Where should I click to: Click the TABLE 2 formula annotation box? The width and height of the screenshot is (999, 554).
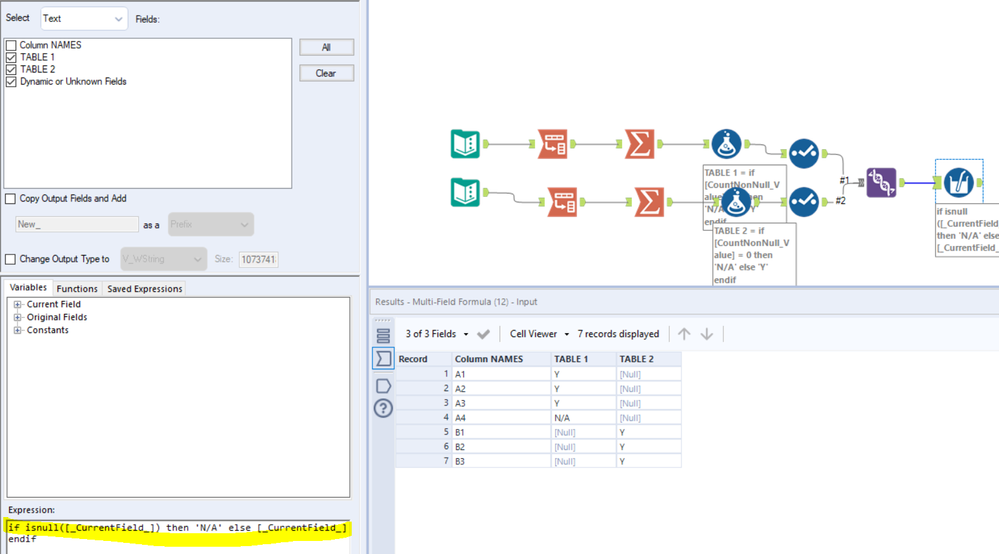(x=754, y=255)
